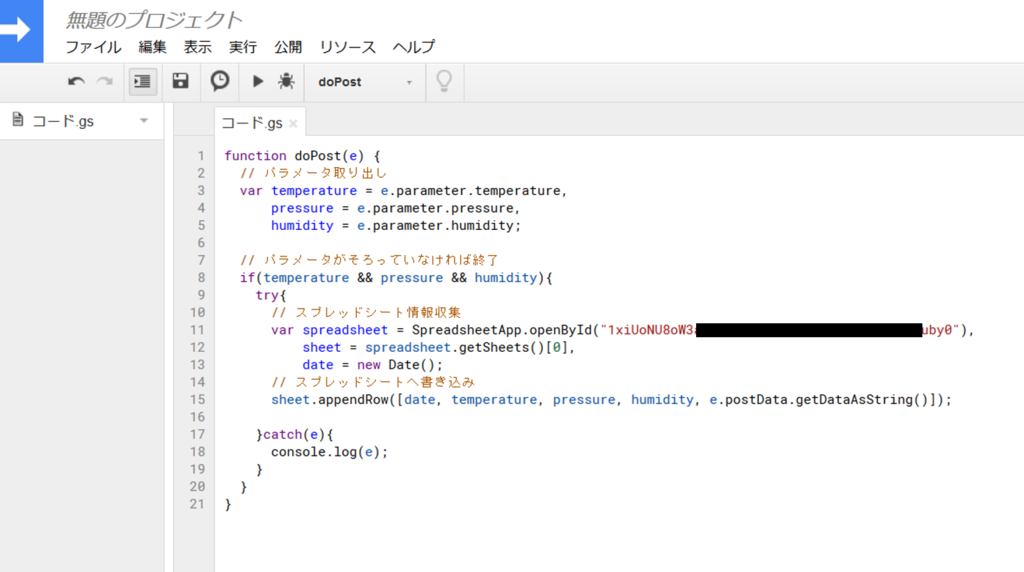Open the リソース menu
Viewport: 1024px width, 572px height.
click(347, 47)
